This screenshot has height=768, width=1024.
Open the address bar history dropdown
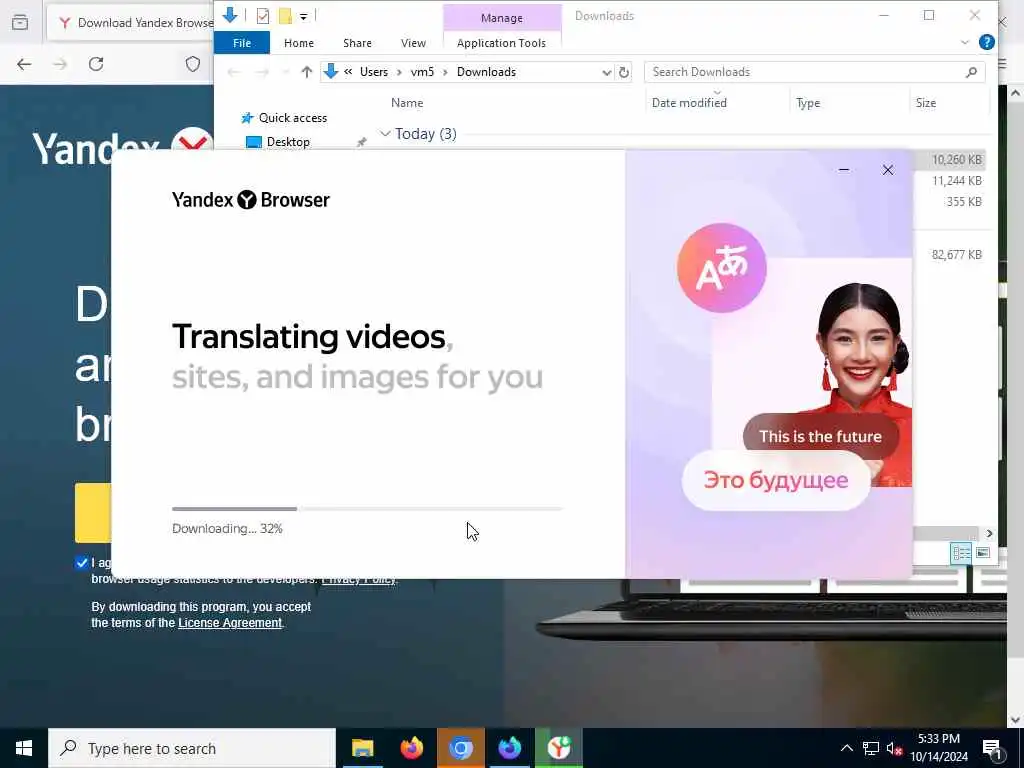pos(607,72)
